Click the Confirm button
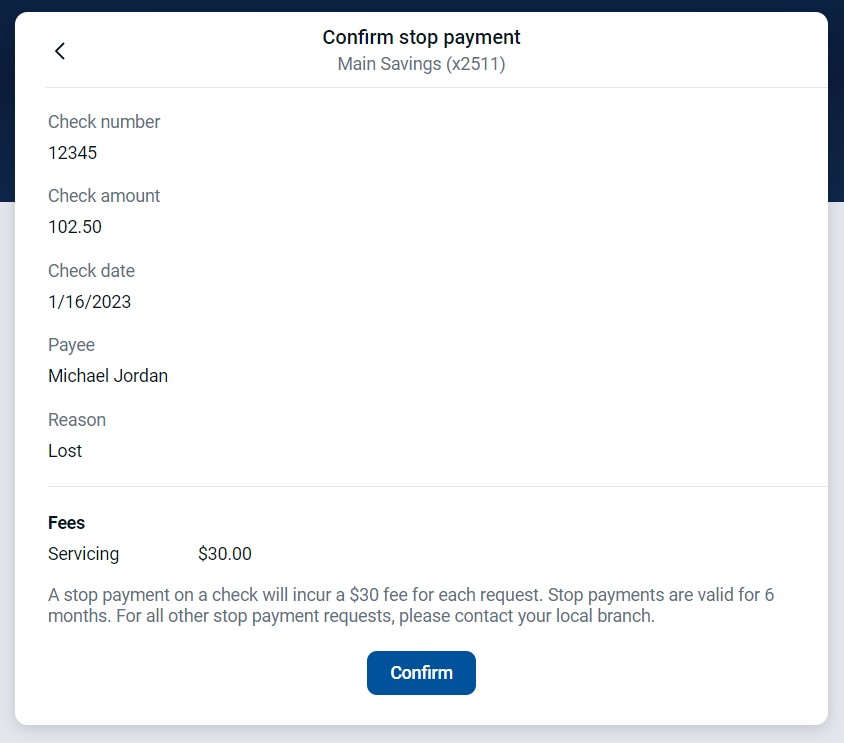The height and width of the screenshot is (743, 844). pos(421,673)
